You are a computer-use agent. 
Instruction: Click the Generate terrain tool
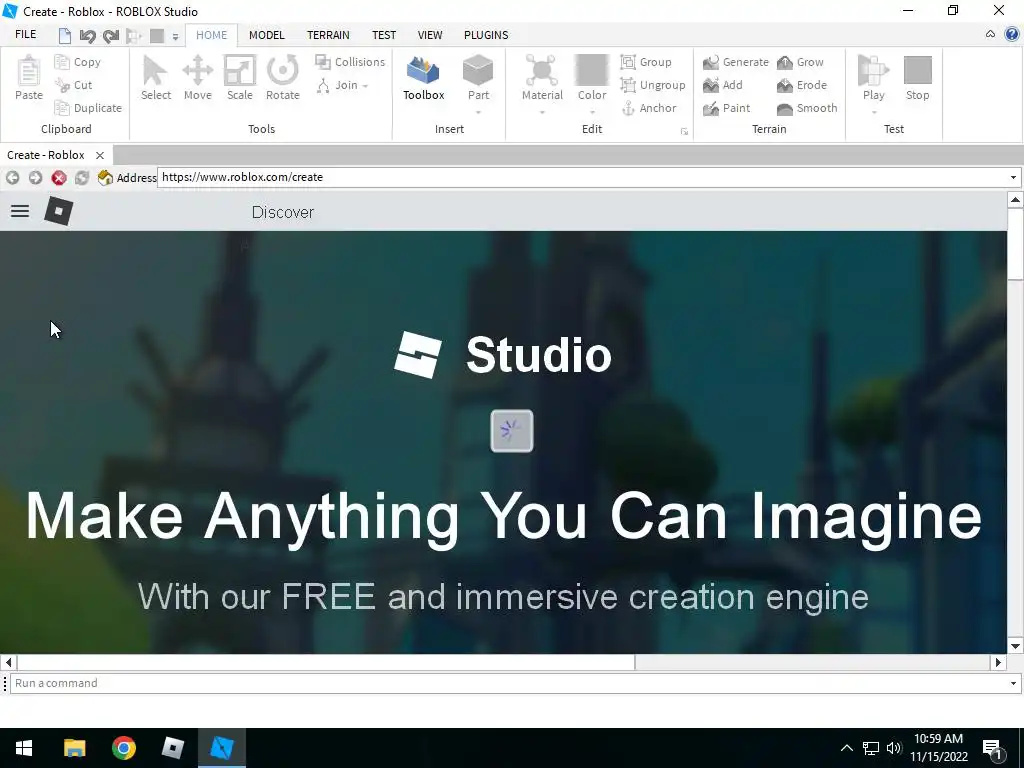point(735,62)
